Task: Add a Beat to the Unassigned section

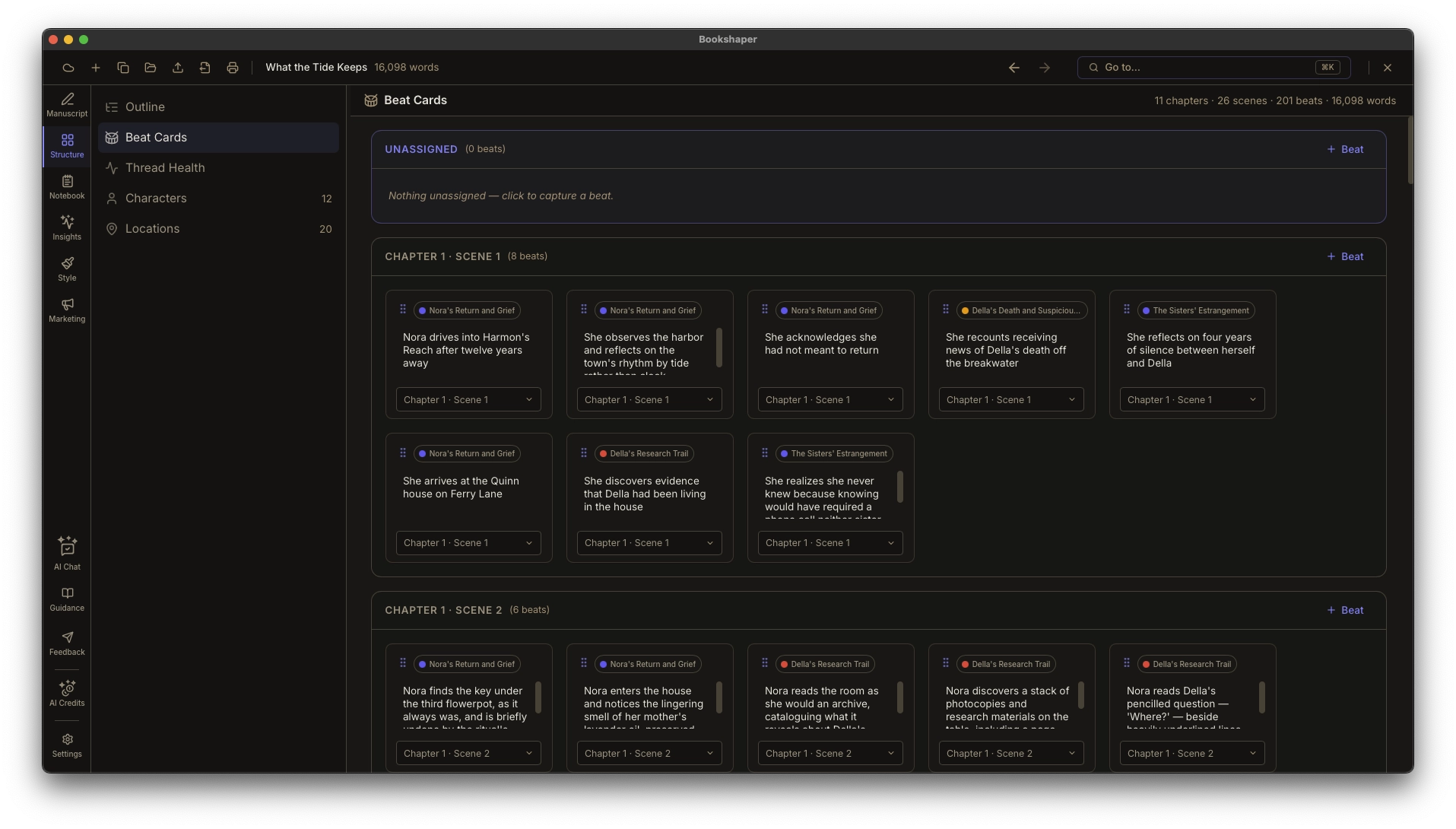Action: (1345, 150)
